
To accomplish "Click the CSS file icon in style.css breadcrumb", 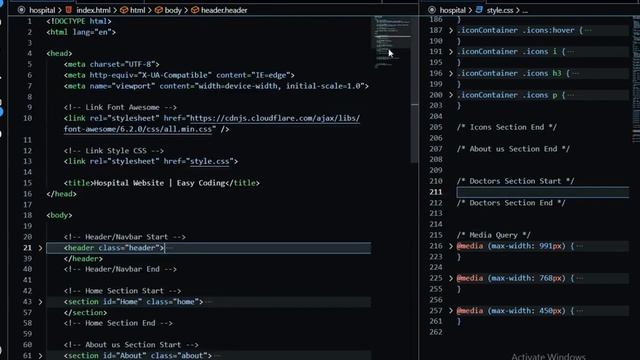I will (x=479, y=10).
